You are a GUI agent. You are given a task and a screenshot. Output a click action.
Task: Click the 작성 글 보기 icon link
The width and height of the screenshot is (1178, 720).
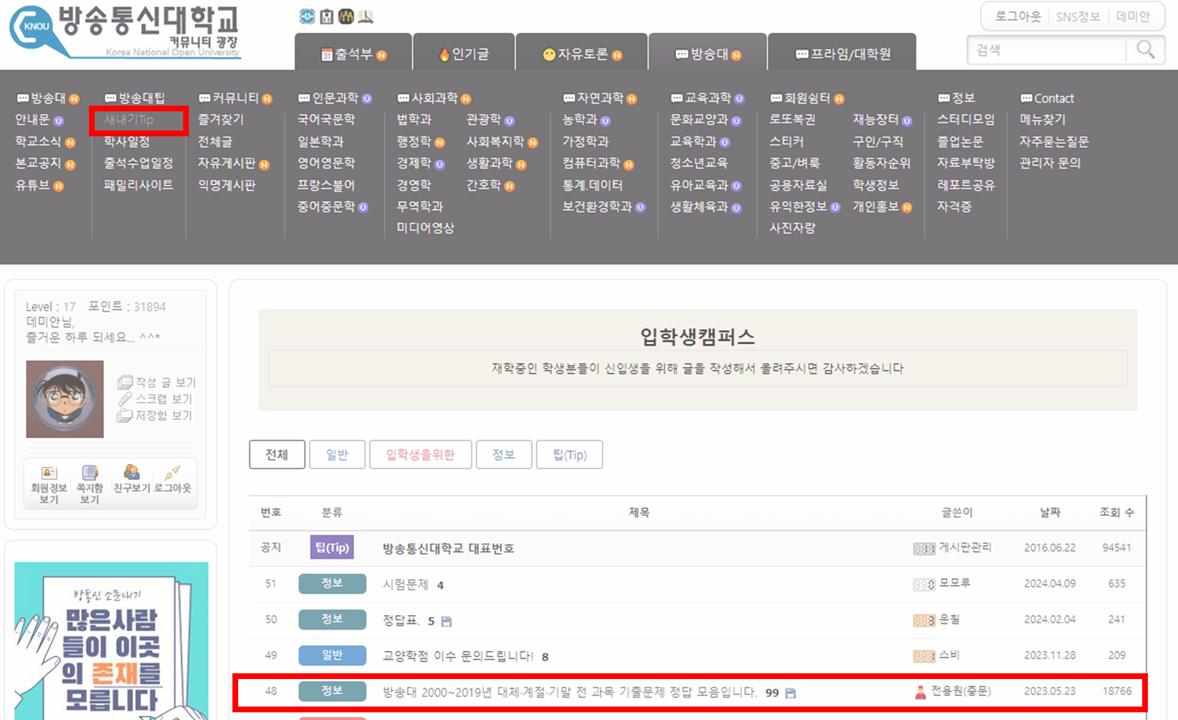point(156,383)
